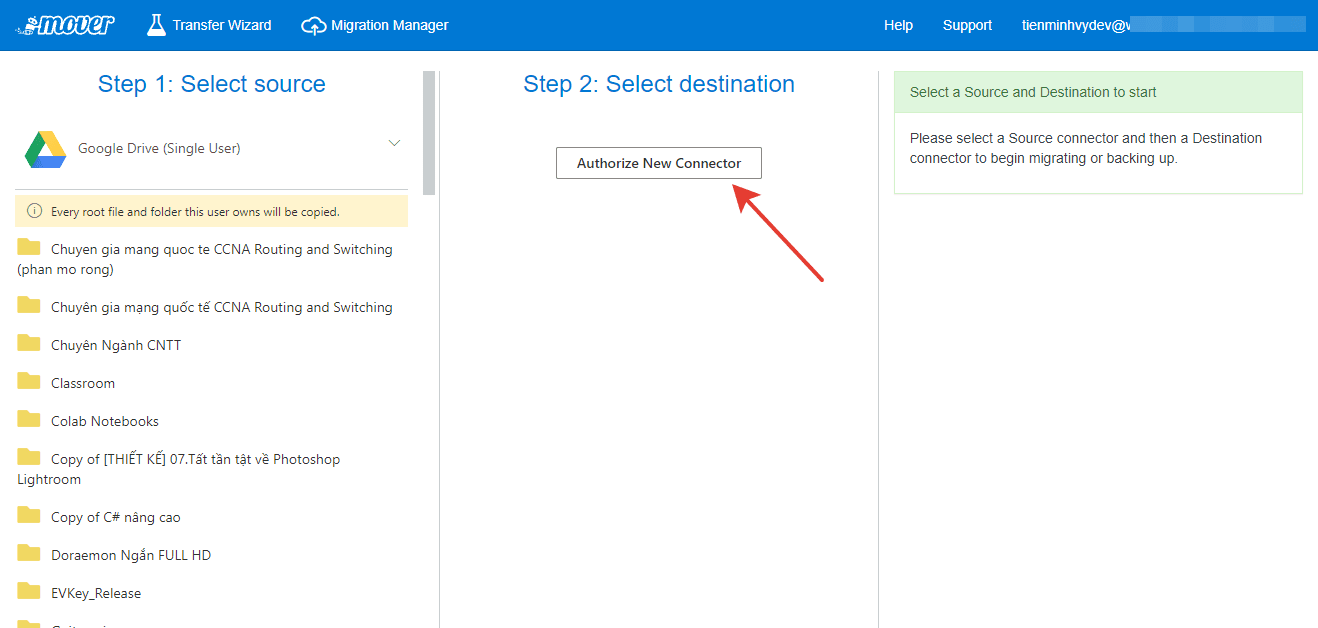Click the folder icon beside Copy of [THIẾT KẾ] 07
The width and height of the screenshot is (1318, 628).
tap(29, 457)
